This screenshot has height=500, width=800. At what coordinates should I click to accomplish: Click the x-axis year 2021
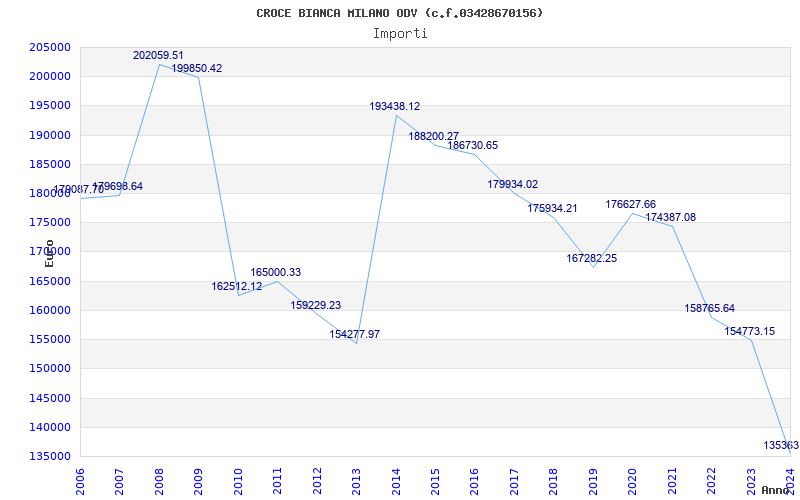(x=672, y=482)
